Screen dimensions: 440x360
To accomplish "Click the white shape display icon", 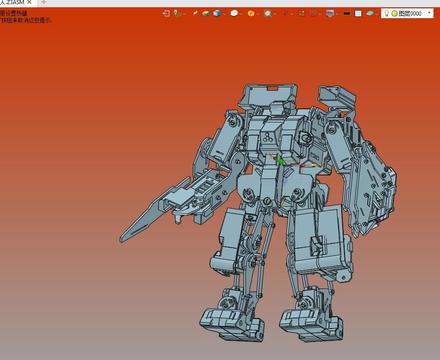I will tap(234, 13).
